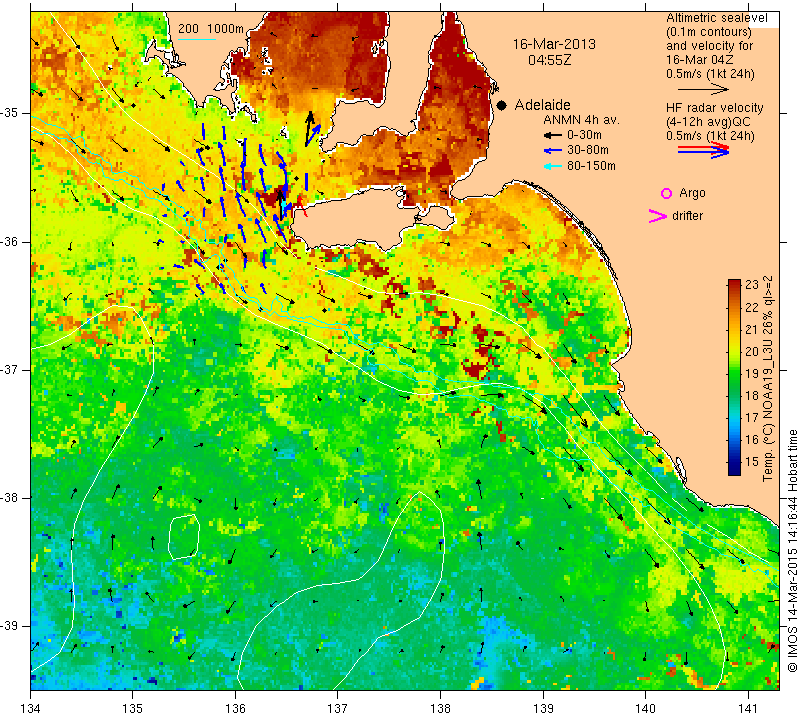
Task: Click the large black ANMN arrow near Adelaide gulf entrance
Action: (x=309, y=129)
